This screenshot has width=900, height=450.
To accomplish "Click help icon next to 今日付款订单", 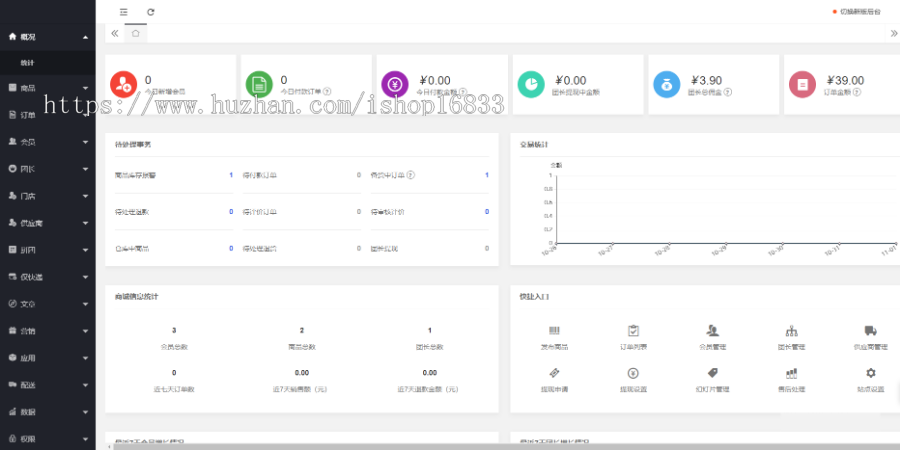I will point(327,91).
